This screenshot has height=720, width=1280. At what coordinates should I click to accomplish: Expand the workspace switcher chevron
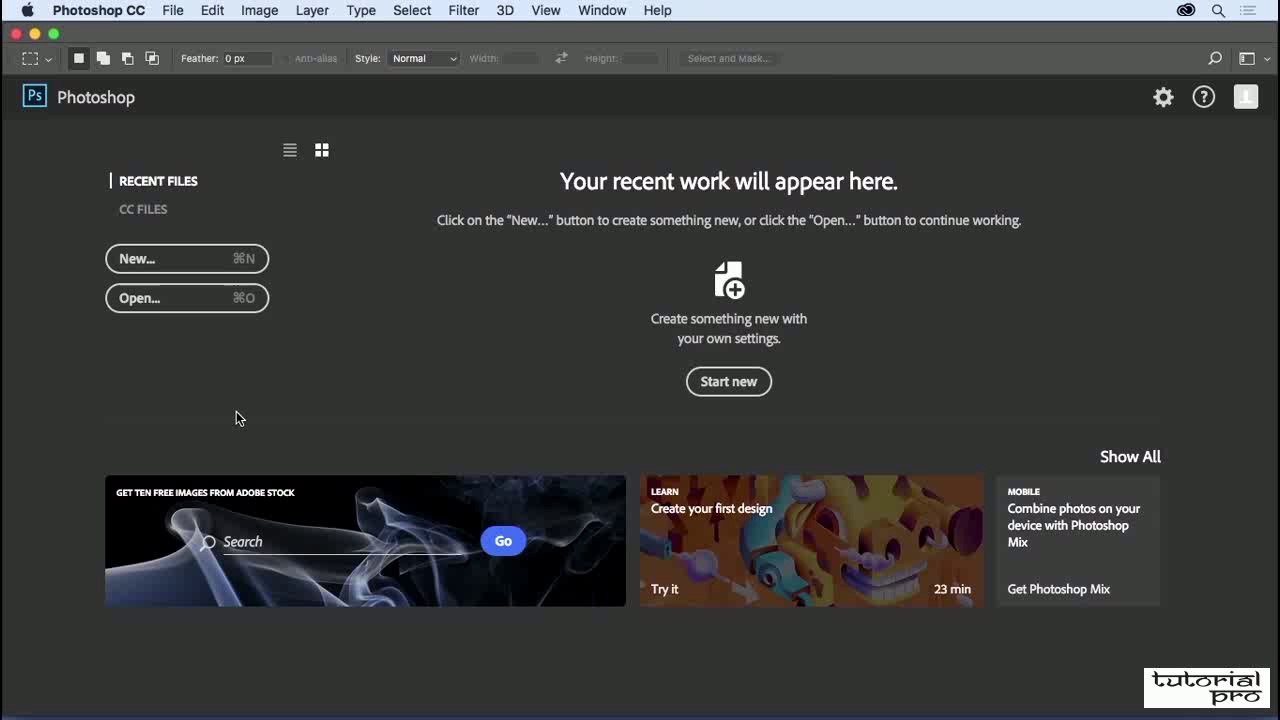1267,59
